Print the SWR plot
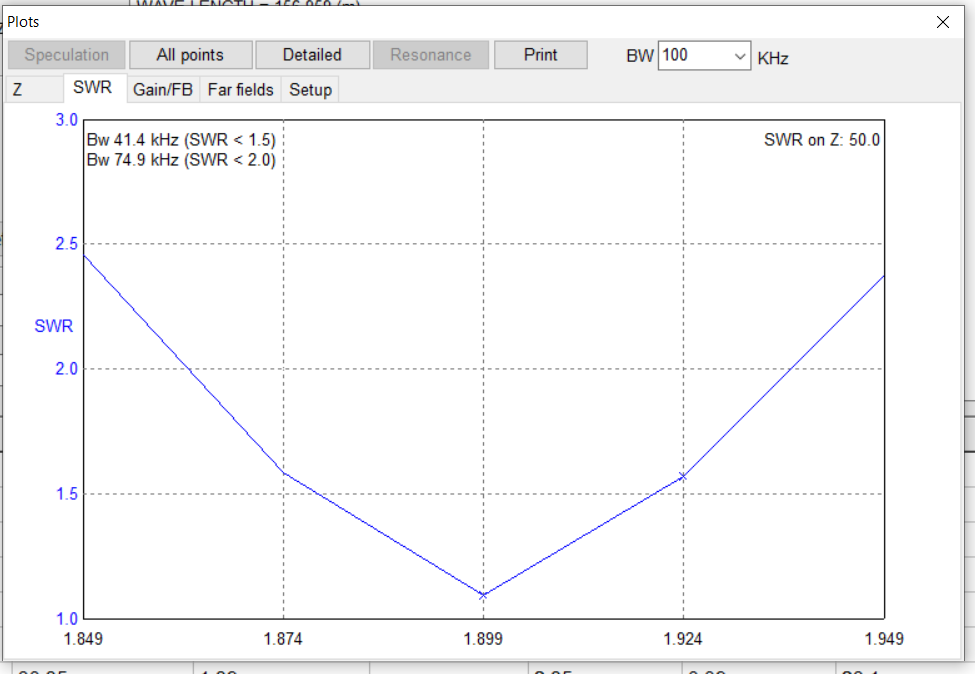The width and height of the screenshot is (975, 674). tap(540, 55)
